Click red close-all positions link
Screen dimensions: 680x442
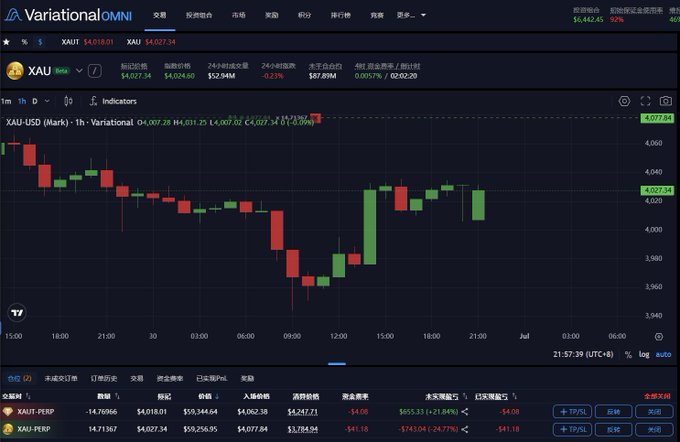tap(657, 396)
